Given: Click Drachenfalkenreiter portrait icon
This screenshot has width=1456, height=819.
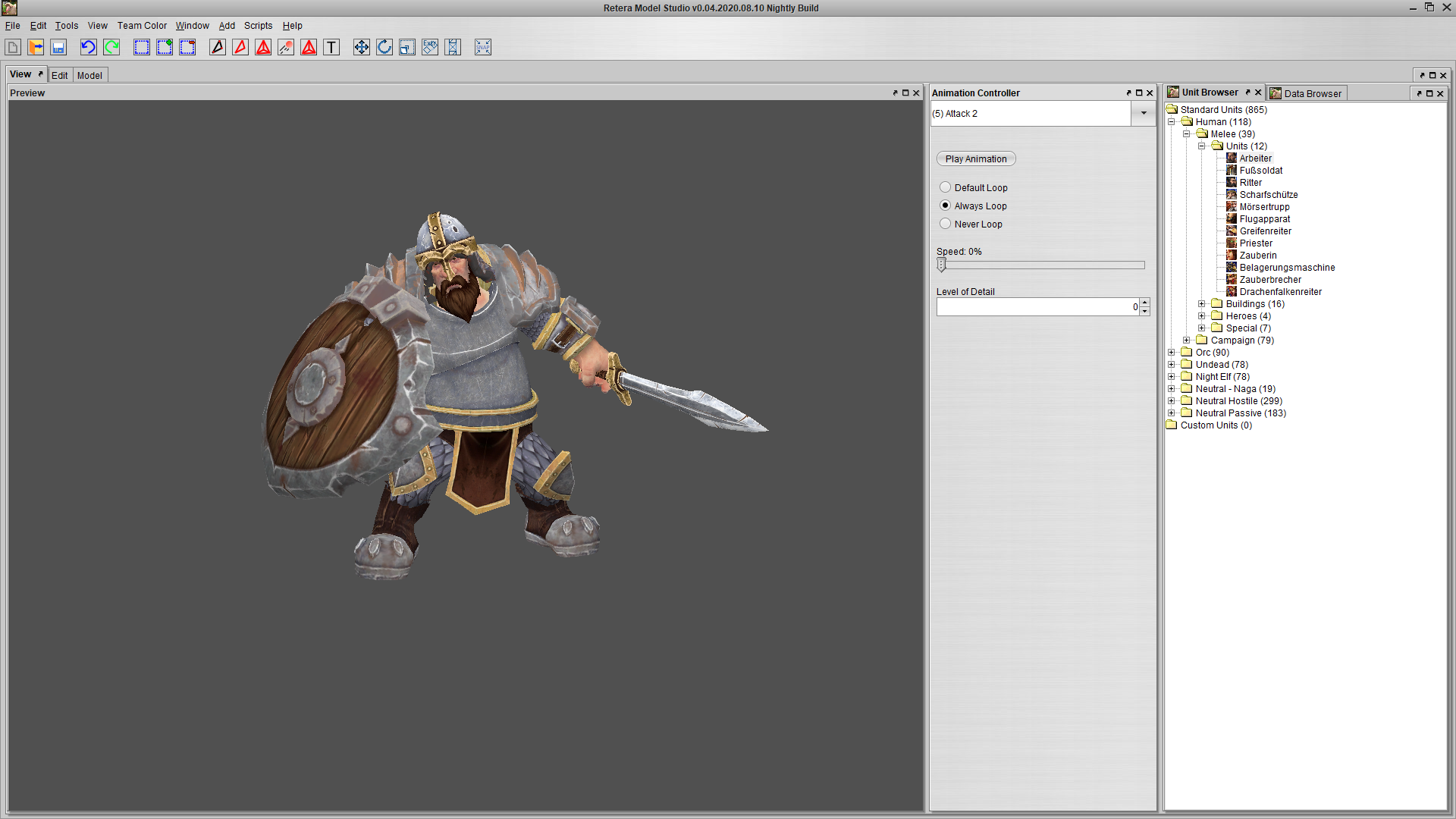Looking at the screenshot, I should click(1232, 292).
